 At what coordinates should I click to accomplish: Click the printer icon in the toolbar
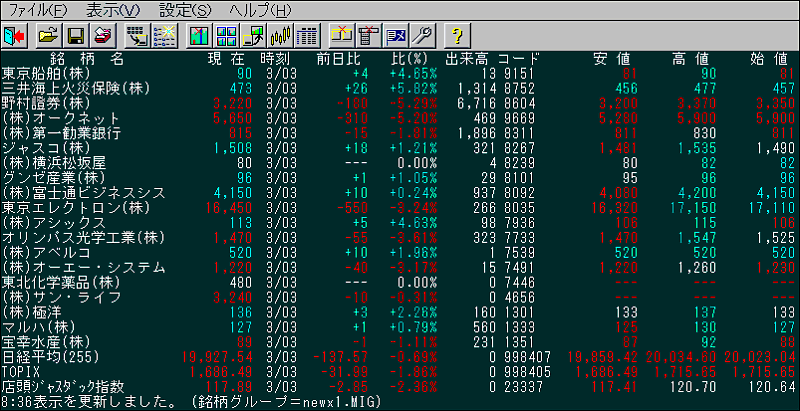point(104,36)
